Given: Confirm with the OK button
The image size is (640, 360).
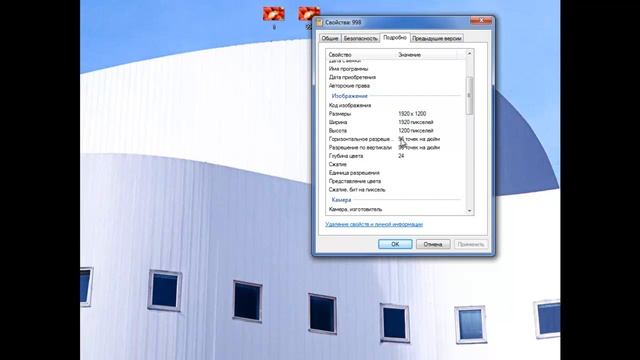Looking at the screenshot, I should pyautogui.click(x=395, y=244).
